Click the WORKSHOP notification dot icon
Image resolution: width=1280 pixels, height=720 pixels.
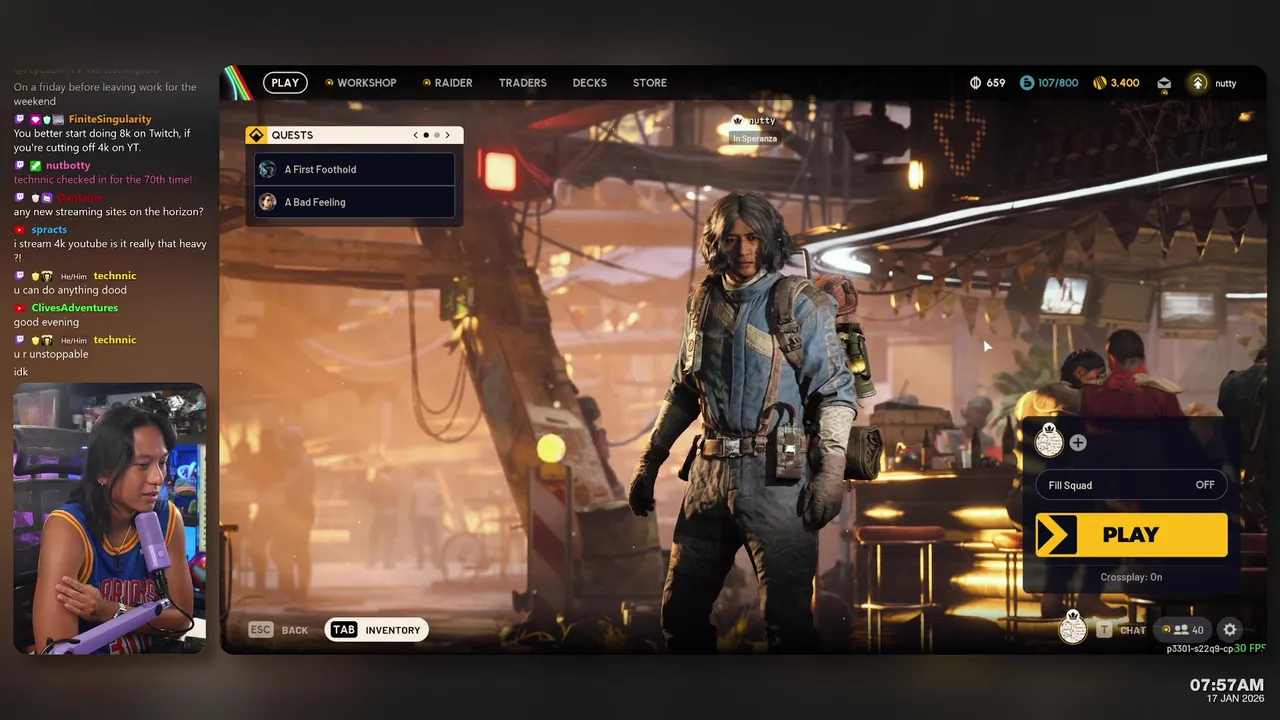(x=329, y=83)
